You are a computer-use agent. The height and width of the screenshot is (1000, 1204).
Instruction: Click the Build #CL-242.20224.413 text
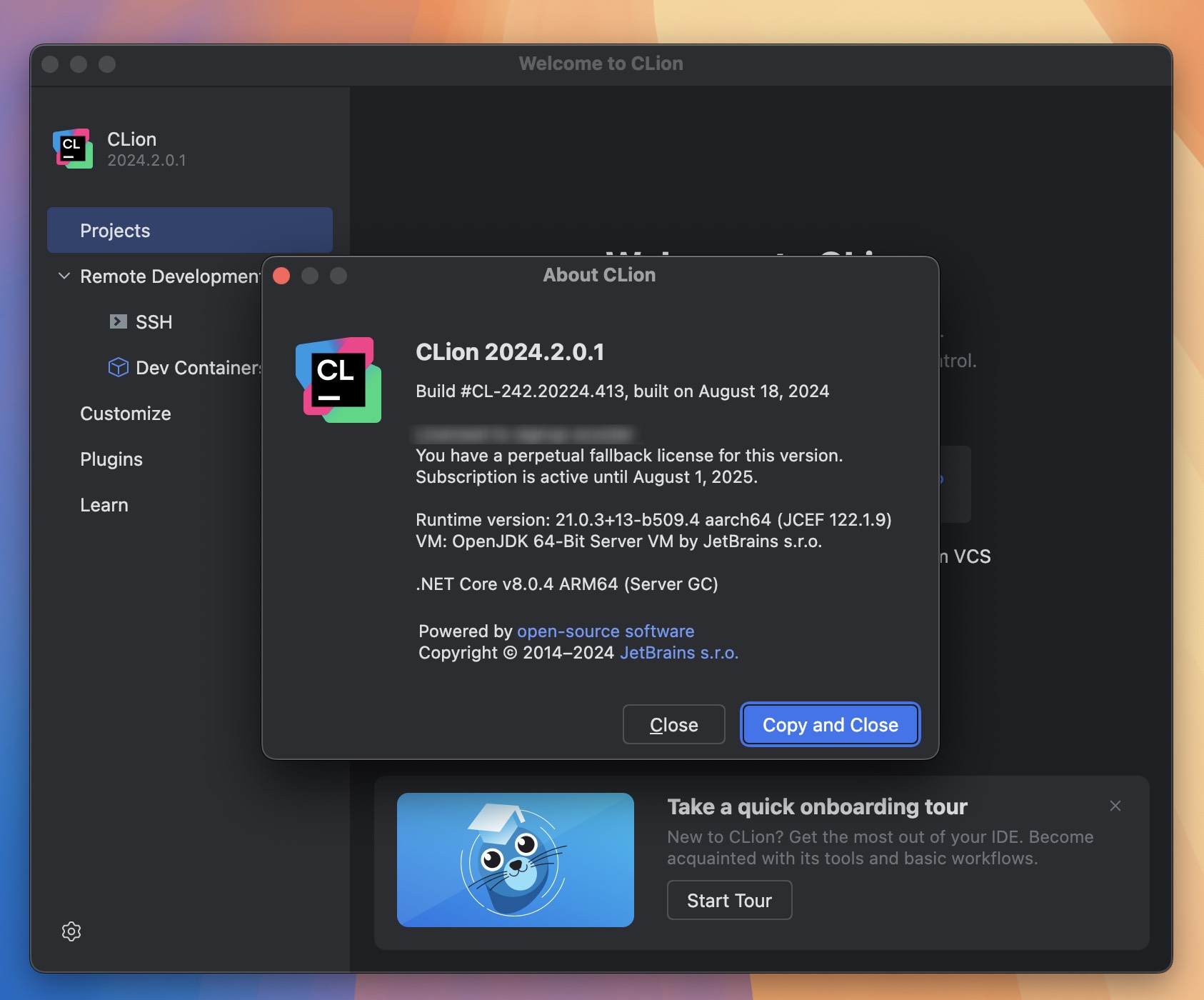622,391
